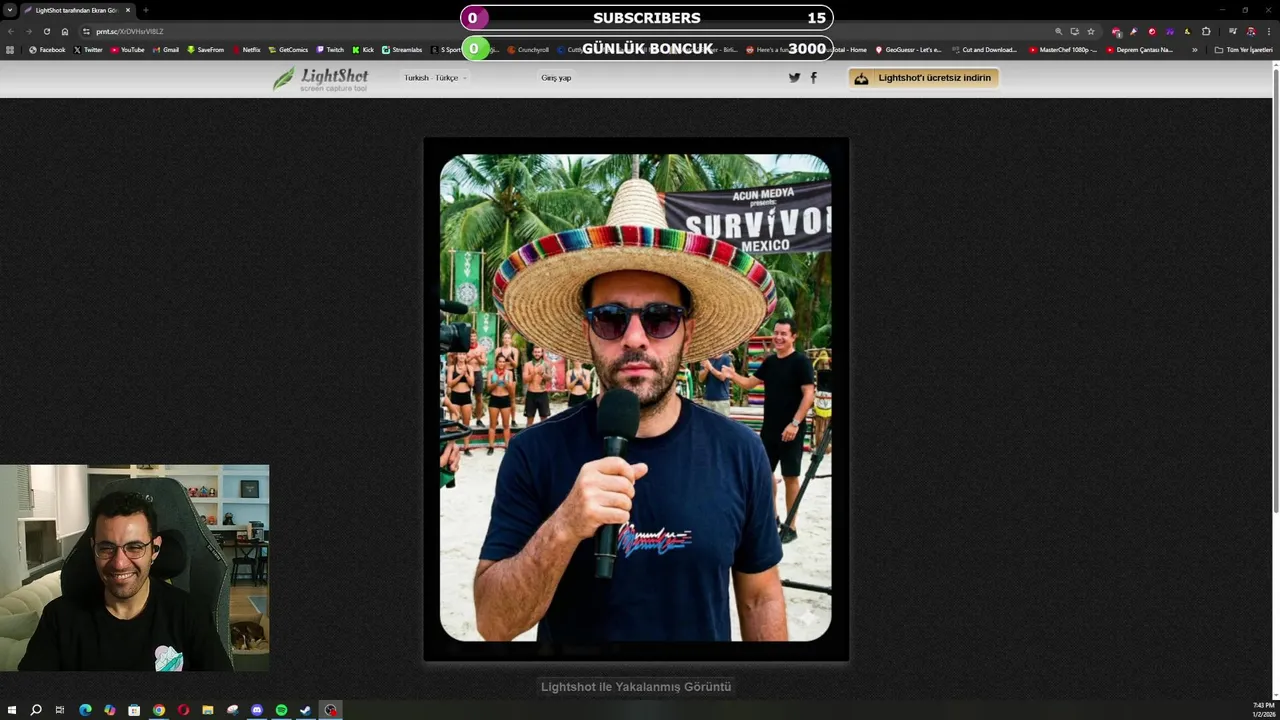
Task: Click the webcam overlay of the streamer
Action: (134, 567)
